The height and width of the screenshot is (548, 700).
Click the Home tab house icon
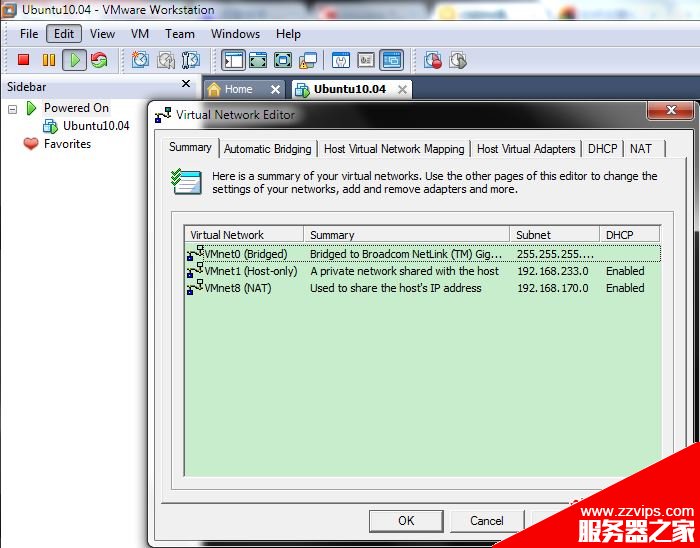point(214,89)
